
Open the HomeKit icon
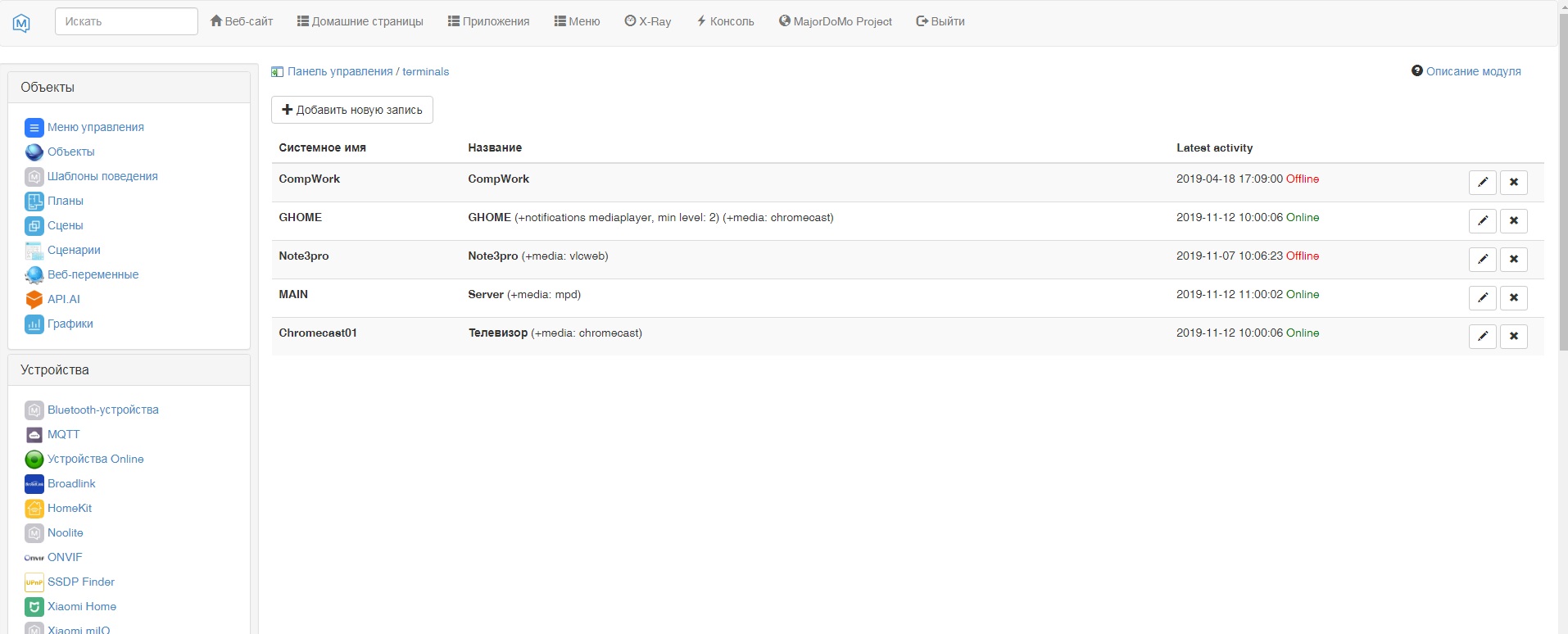34,508
